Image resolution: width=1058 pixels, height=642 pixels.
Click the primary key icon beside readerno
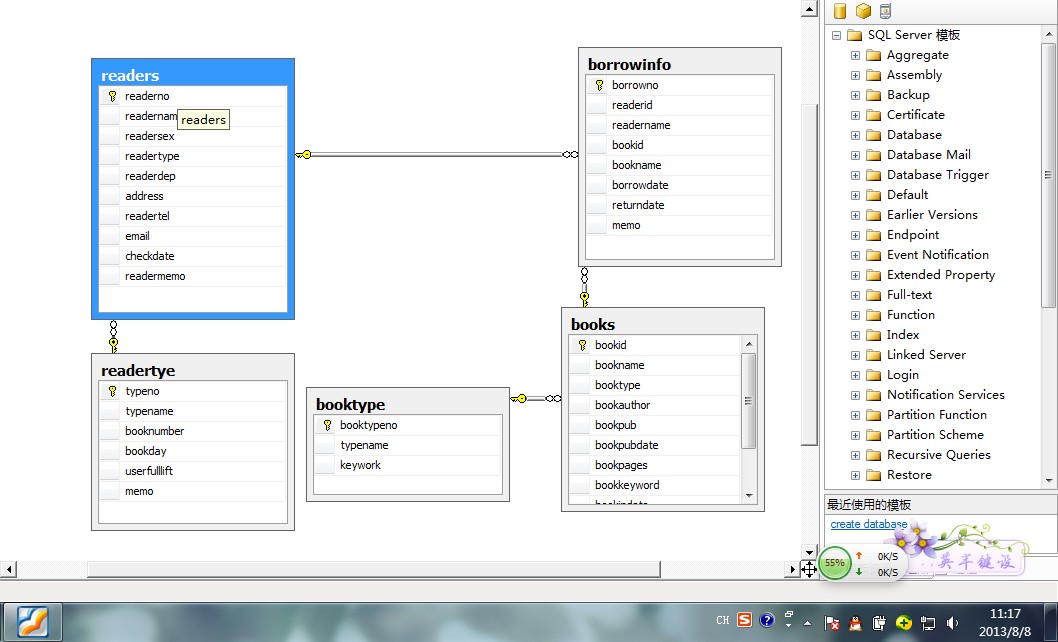(112, 97)
